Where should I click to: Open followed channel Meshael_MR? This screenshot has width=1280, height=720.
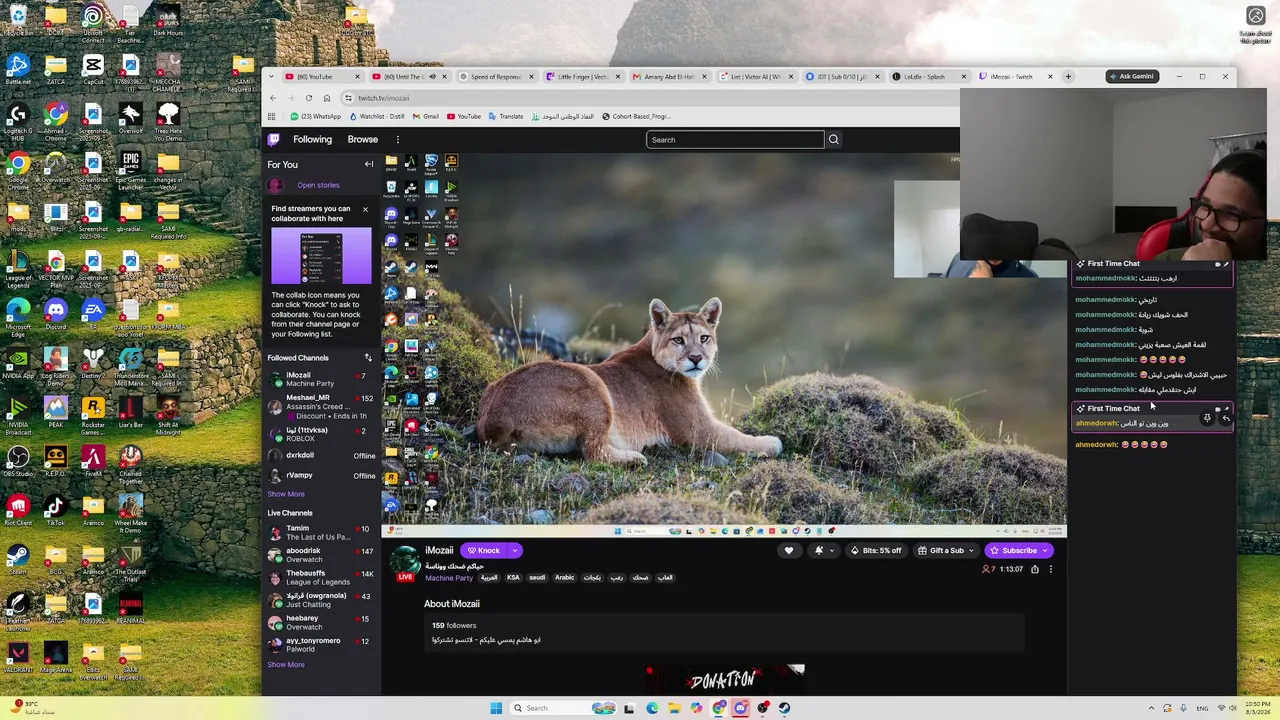tap(321, 406)
